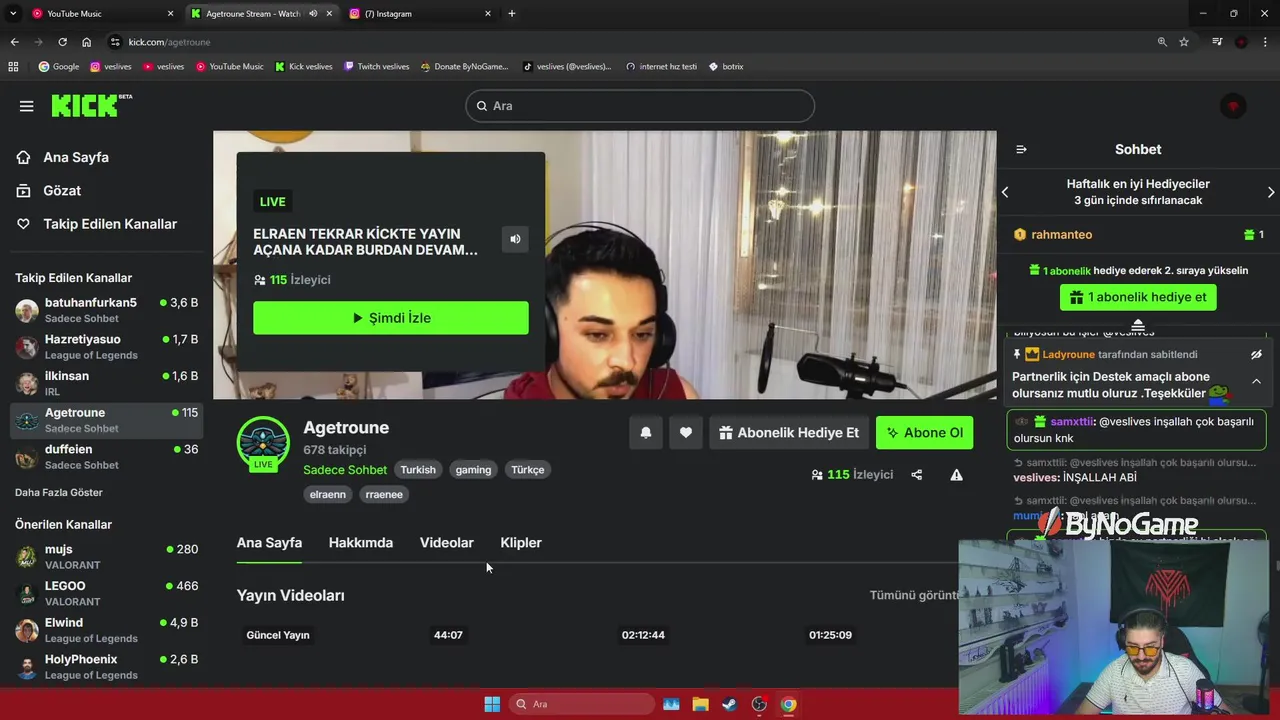Collapse the gift leaderboard panel handle
The height and width of the screenshot is (720, 1280).
(1138, 325)
